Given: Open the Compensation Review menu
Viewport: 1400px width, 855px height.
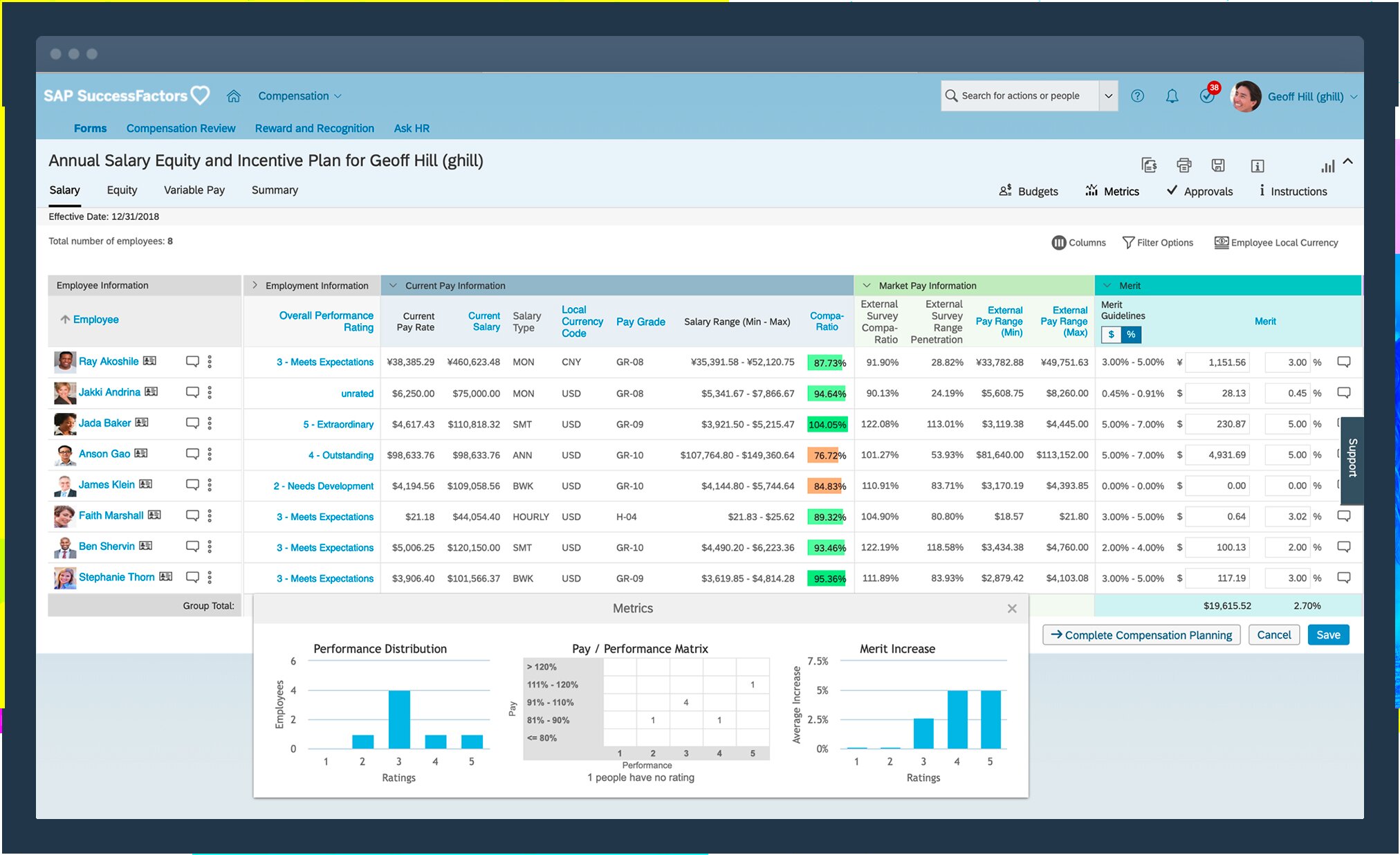Looking at the screenshot, I should [x=181, y=129].
